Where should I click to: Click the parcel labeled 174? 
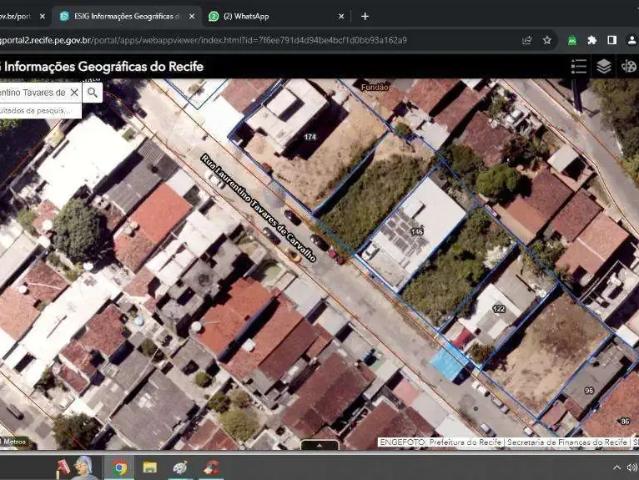tap(310, 137)
